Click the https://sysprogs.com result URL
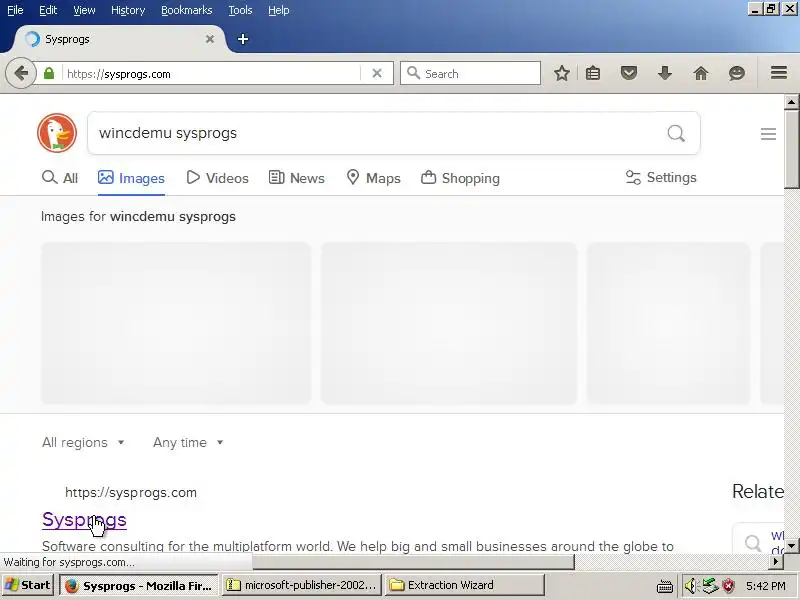Viewport: 800px width, 600px height. click(131, 492)
